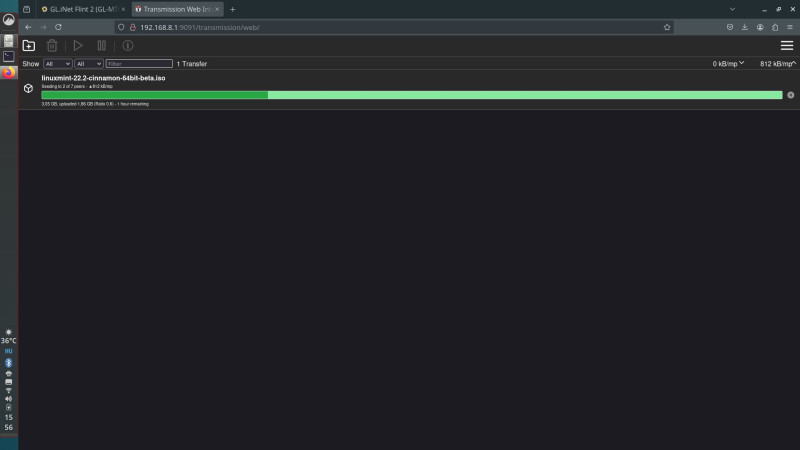800x450 pixels.
Task: Open the Pocket save icon
Action: (730, 28)
